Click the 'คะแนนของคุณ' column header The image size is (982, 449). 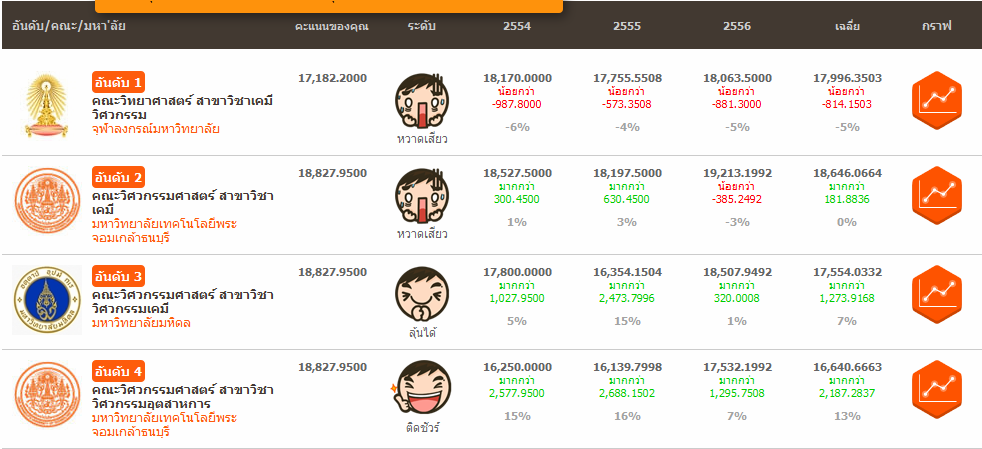pyautogui.click(x=332, y=26)
